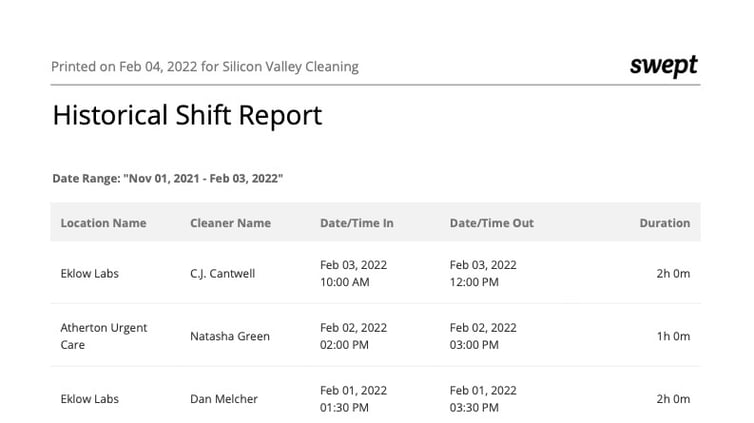Select Feb 03, 2022 10:00 AM time in
Image resolution: width=754 pixels, height=423 pixels.
353,274
